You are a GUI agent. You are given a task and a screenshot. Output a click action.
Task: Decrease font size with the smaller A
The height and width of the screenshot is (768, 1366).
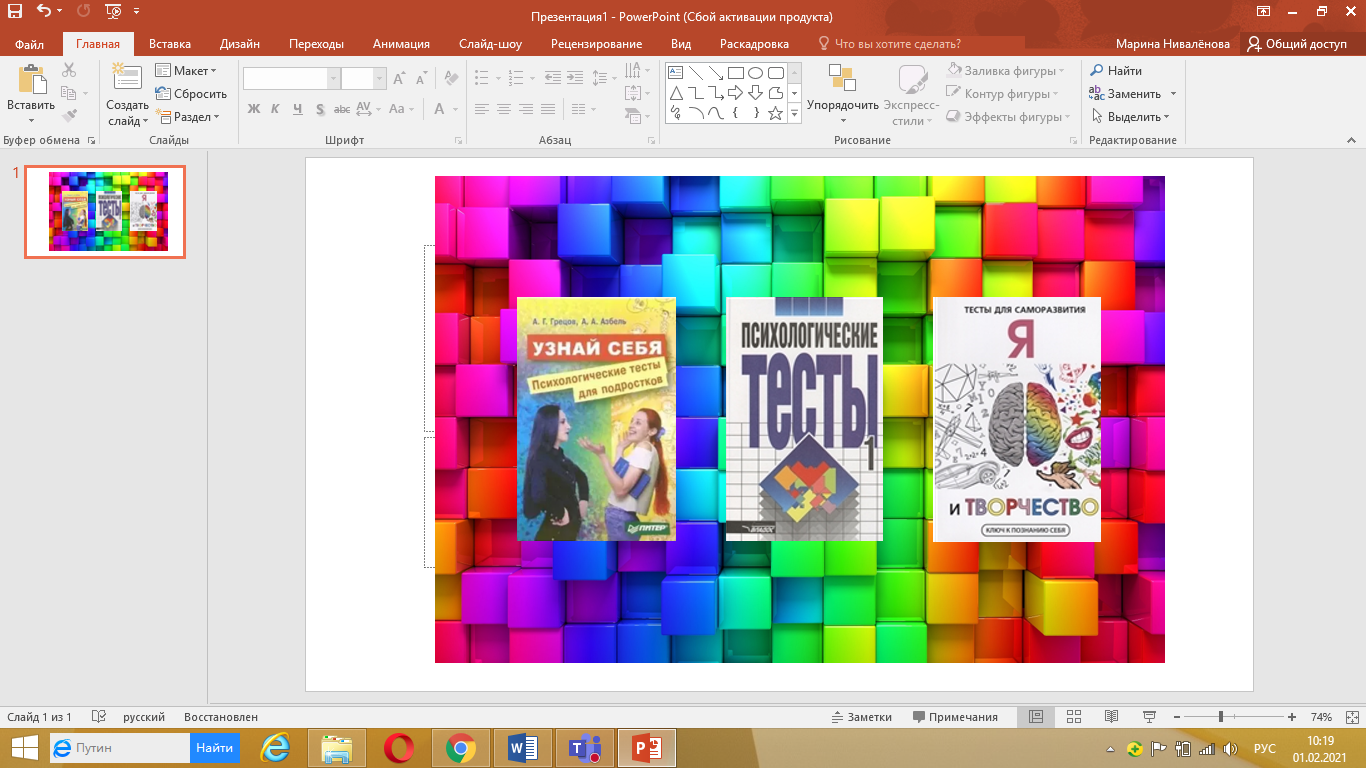(x=420, y=78)
